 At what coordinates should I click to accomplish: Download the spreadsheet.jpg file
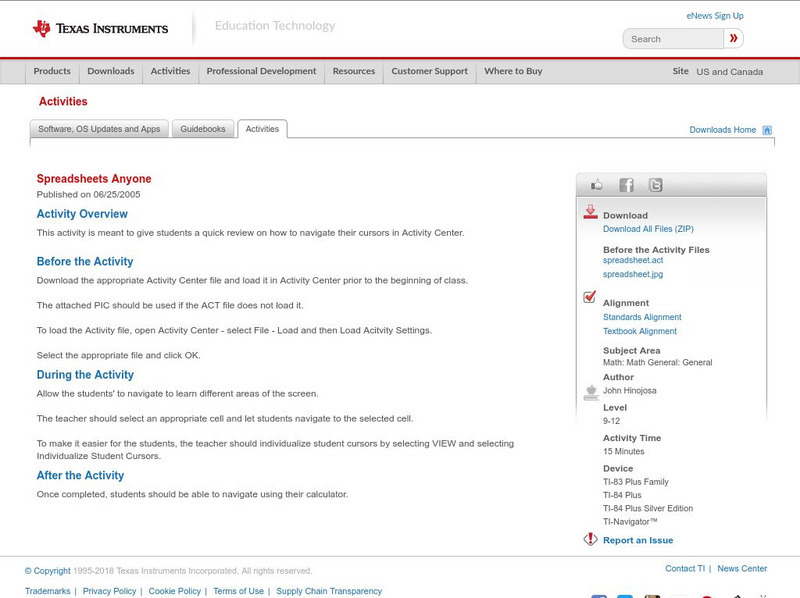[633, 275]
